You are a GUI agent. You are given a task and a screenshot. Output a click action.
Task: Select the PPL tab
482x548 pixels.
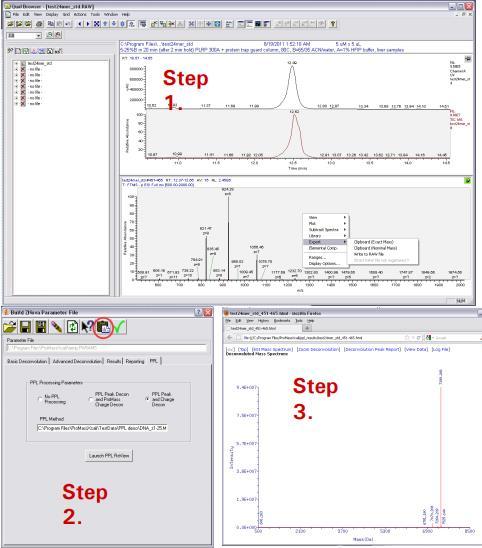click(x=154, y=361)
